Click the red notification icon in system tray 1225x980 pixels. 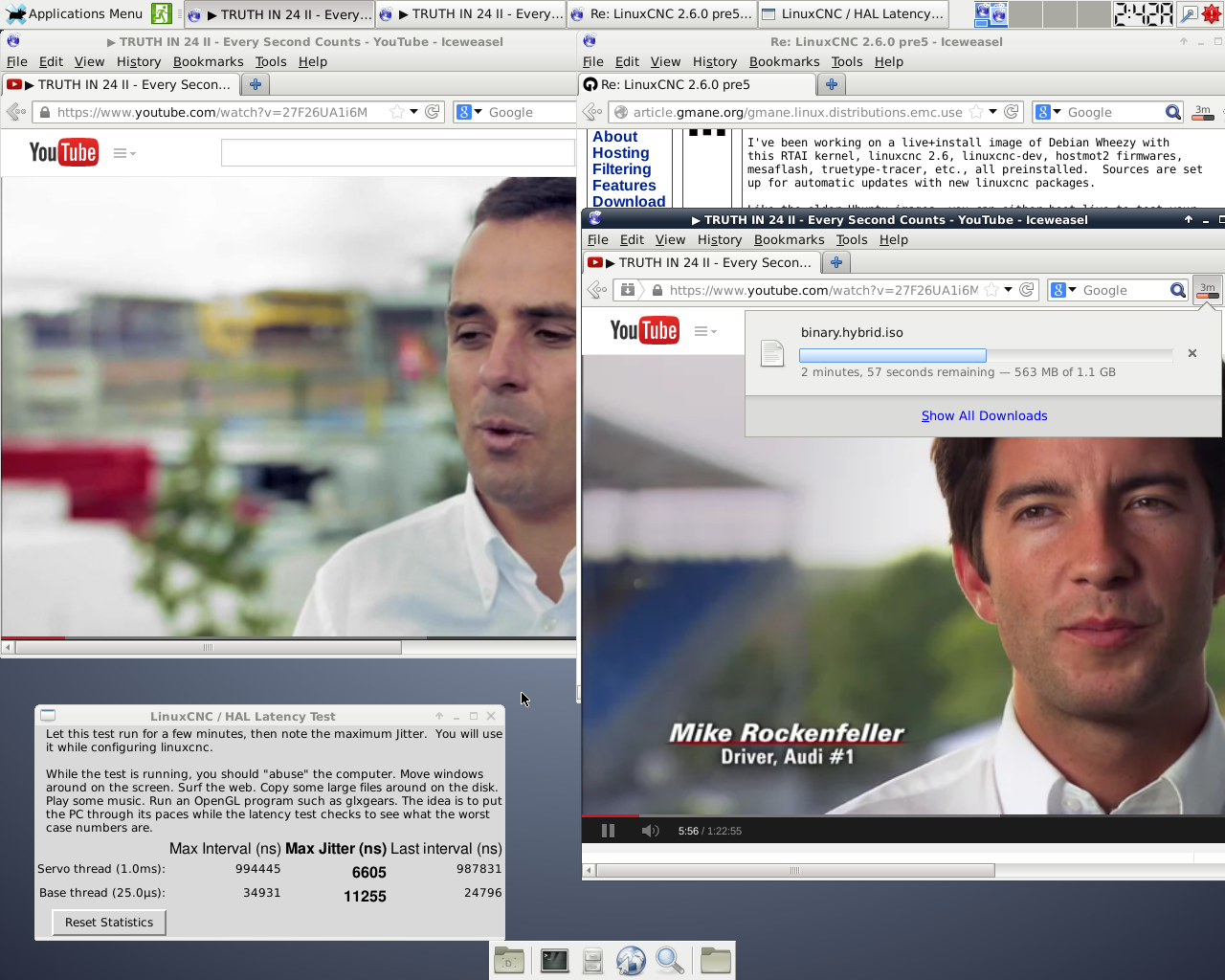(1212, 13)
